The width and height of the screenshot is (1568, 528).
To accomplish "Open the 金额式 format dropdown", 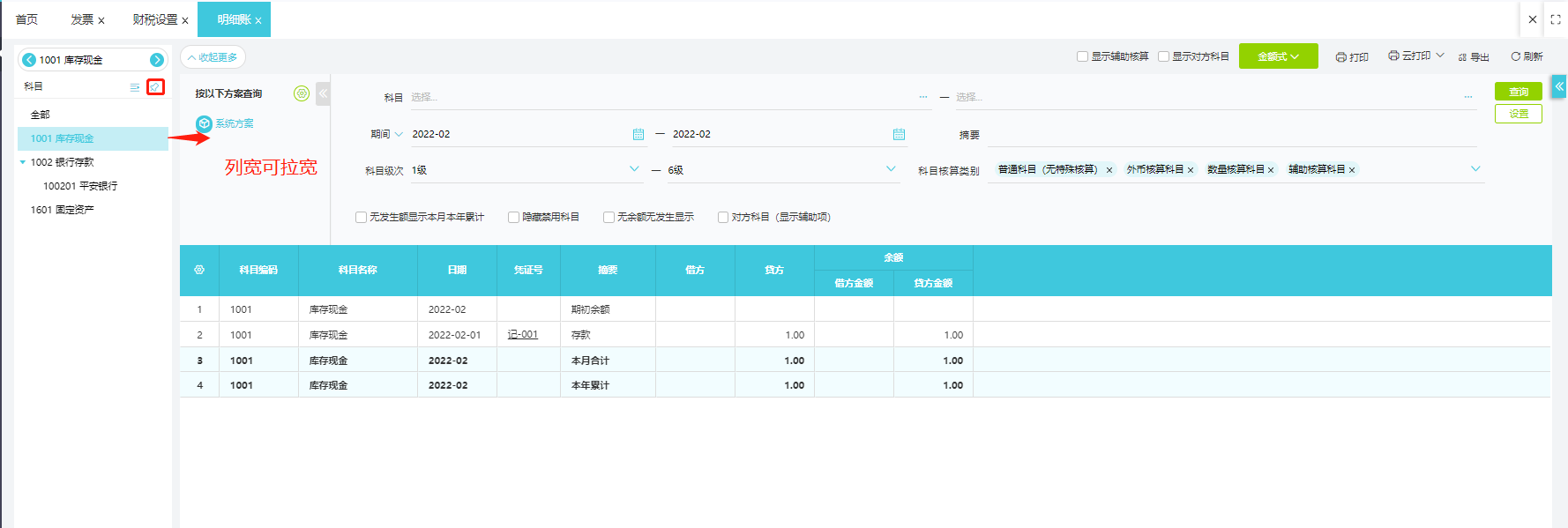I will click(x=1278, y=56).
